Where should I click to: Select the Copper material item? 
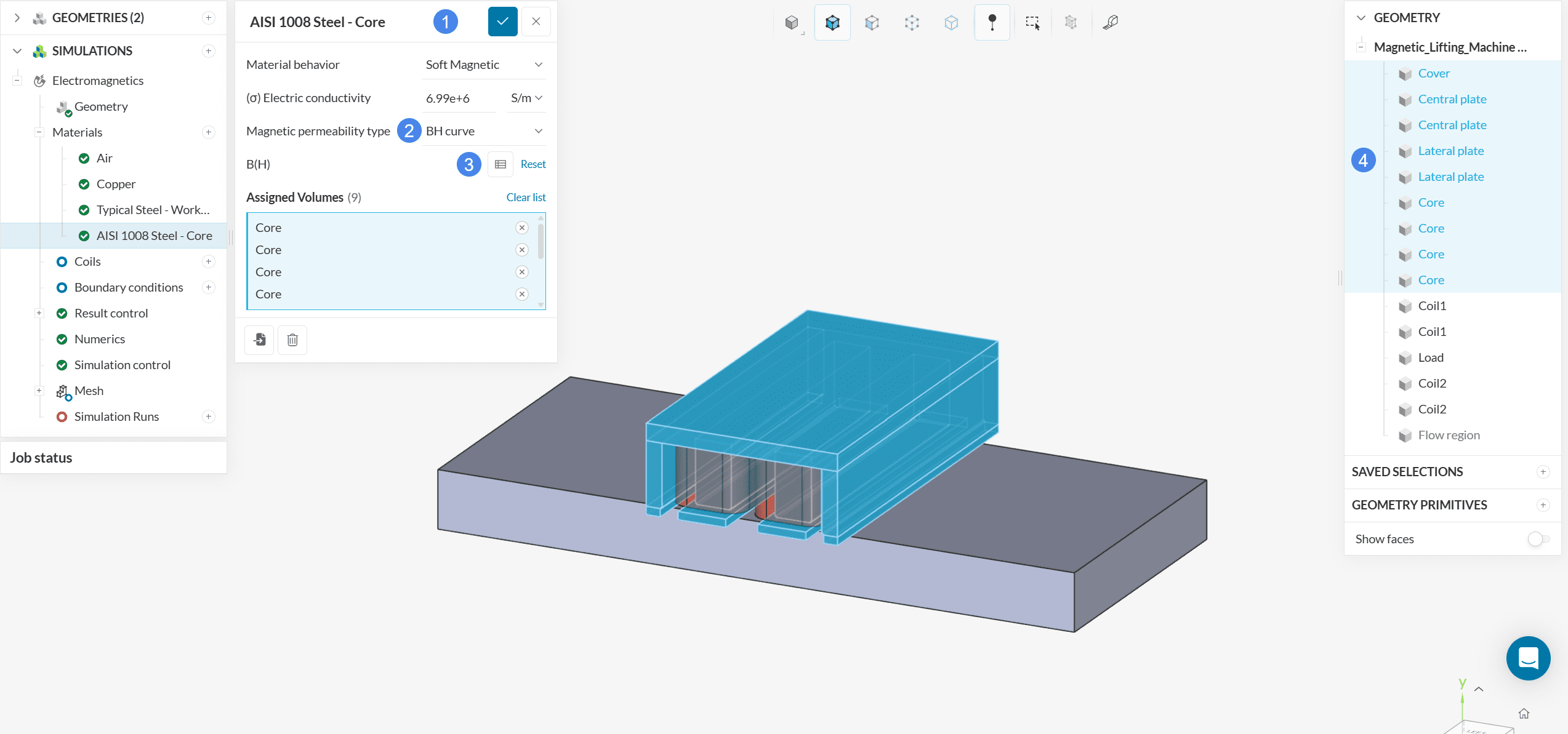point(116,184)
